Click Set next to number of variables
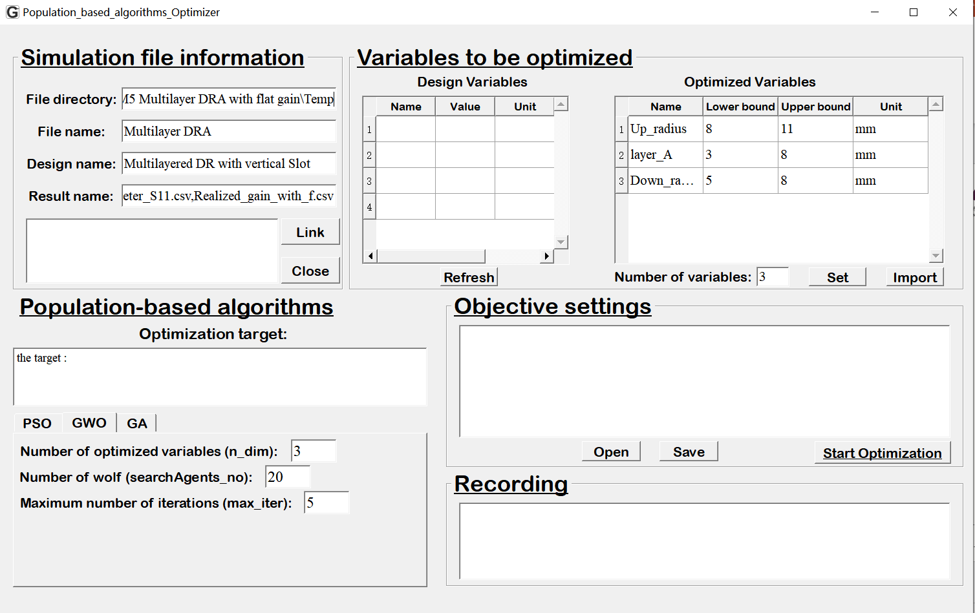Image resolution: width=975 pixels, height=613 pixels. [x=837, y=277]
